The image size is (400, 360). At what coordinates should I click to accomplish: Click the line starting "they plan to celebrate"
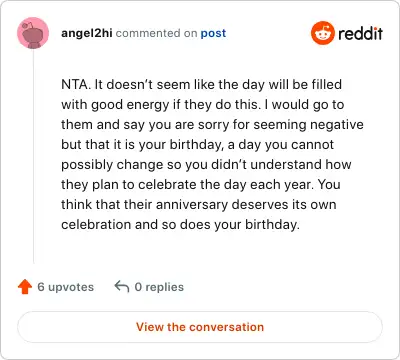(x=201, y=185)
